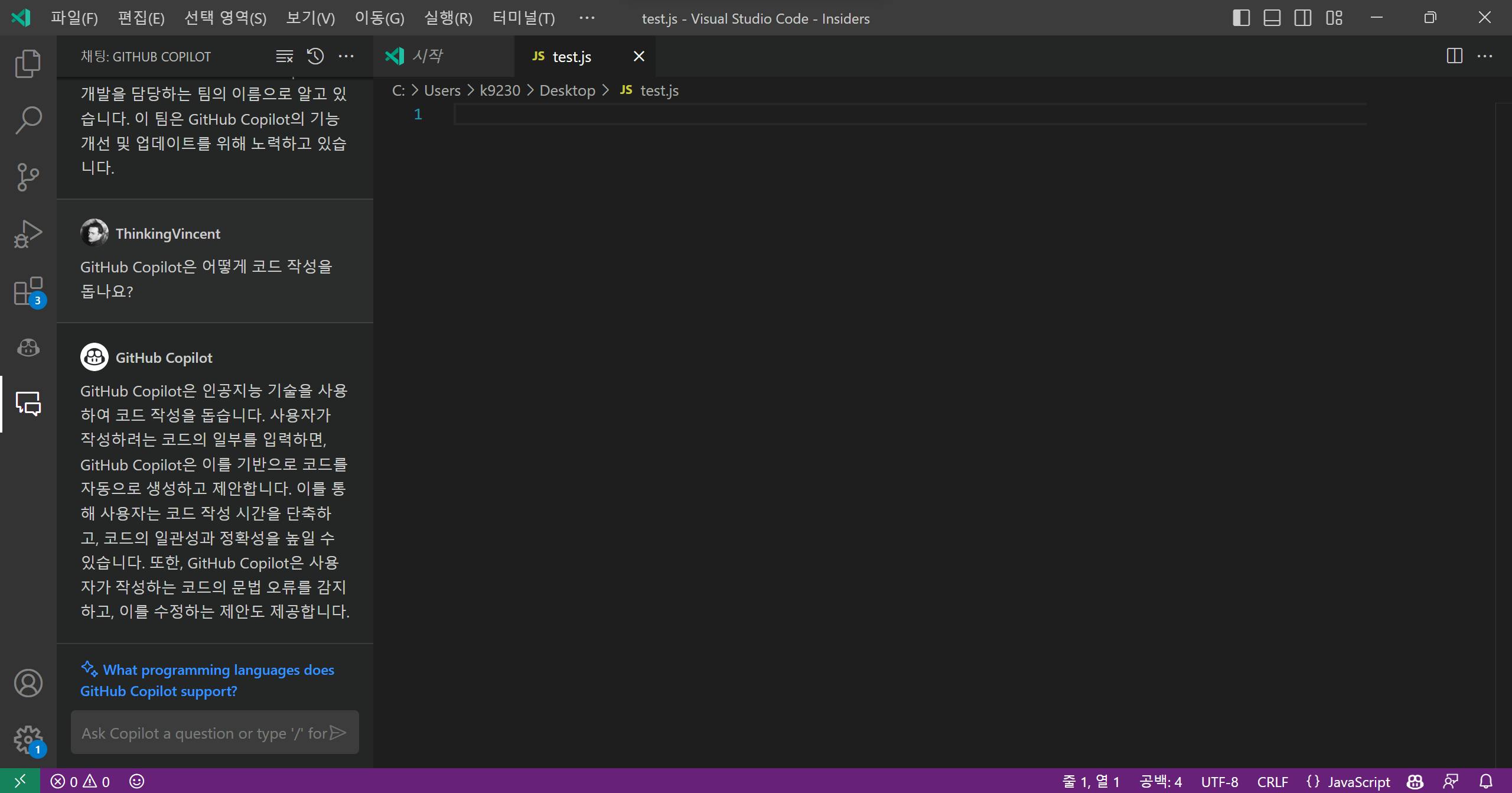Open the Source Control view
1512x793 pixels.
point(28,177)
